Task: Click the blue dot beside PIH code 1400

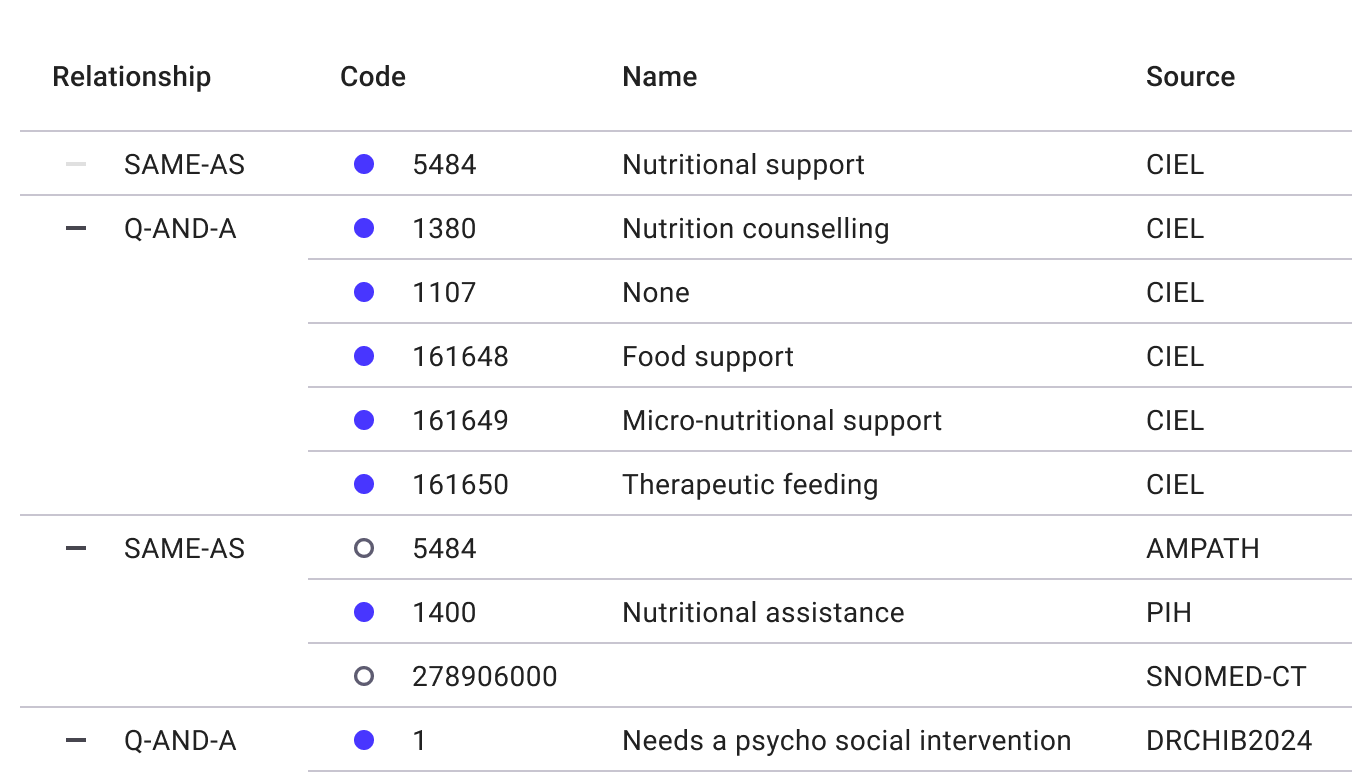Action: point(364,612)
